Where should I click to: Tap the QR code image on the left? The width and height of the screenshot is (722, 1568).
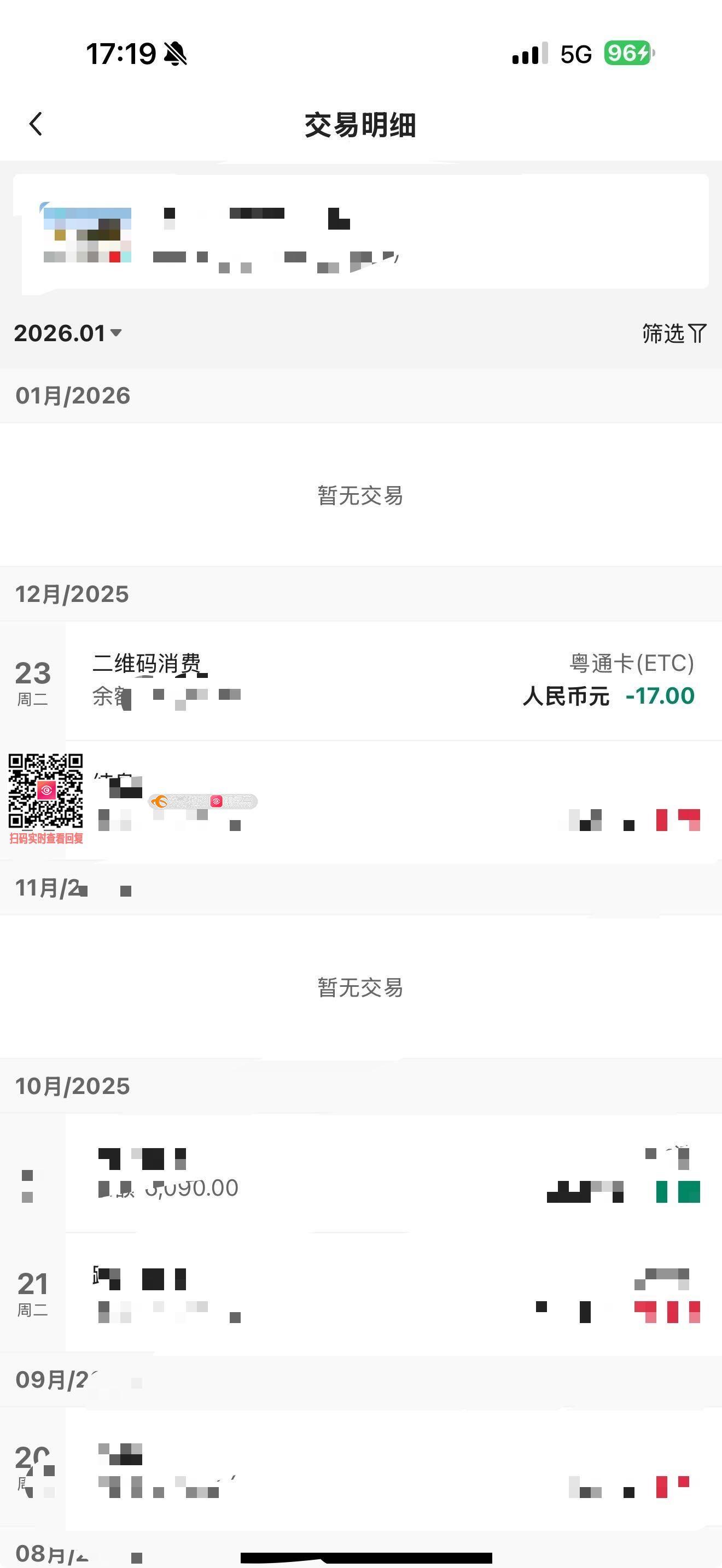coord(45,791)
